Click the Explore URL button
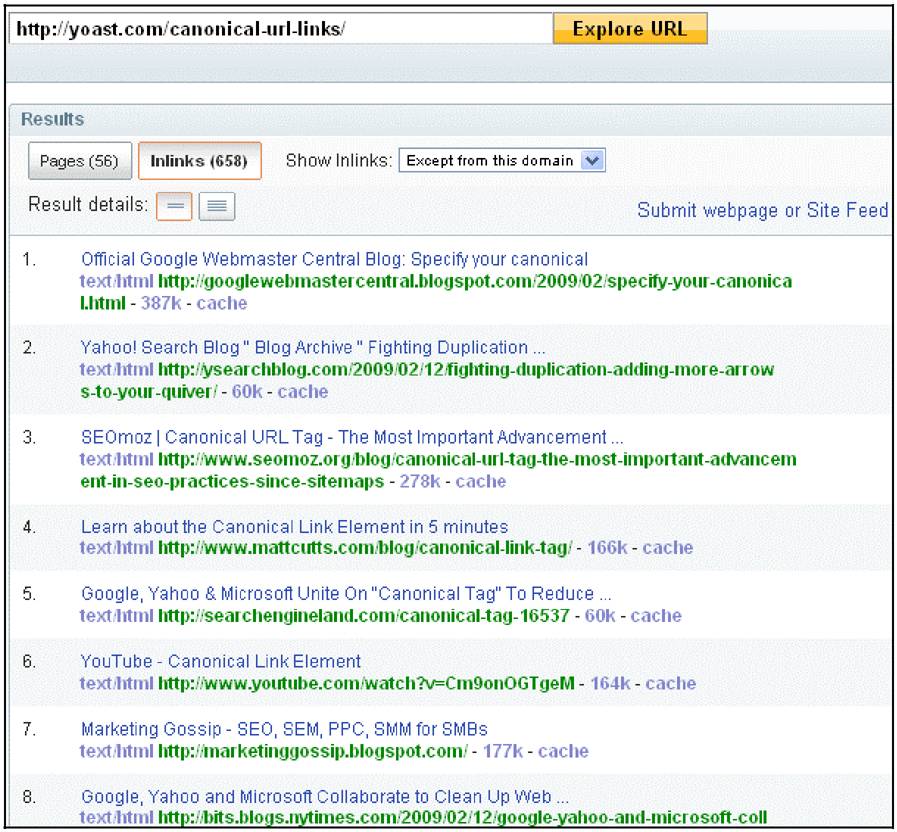897x832 pixels. click(x=630, y=29)
